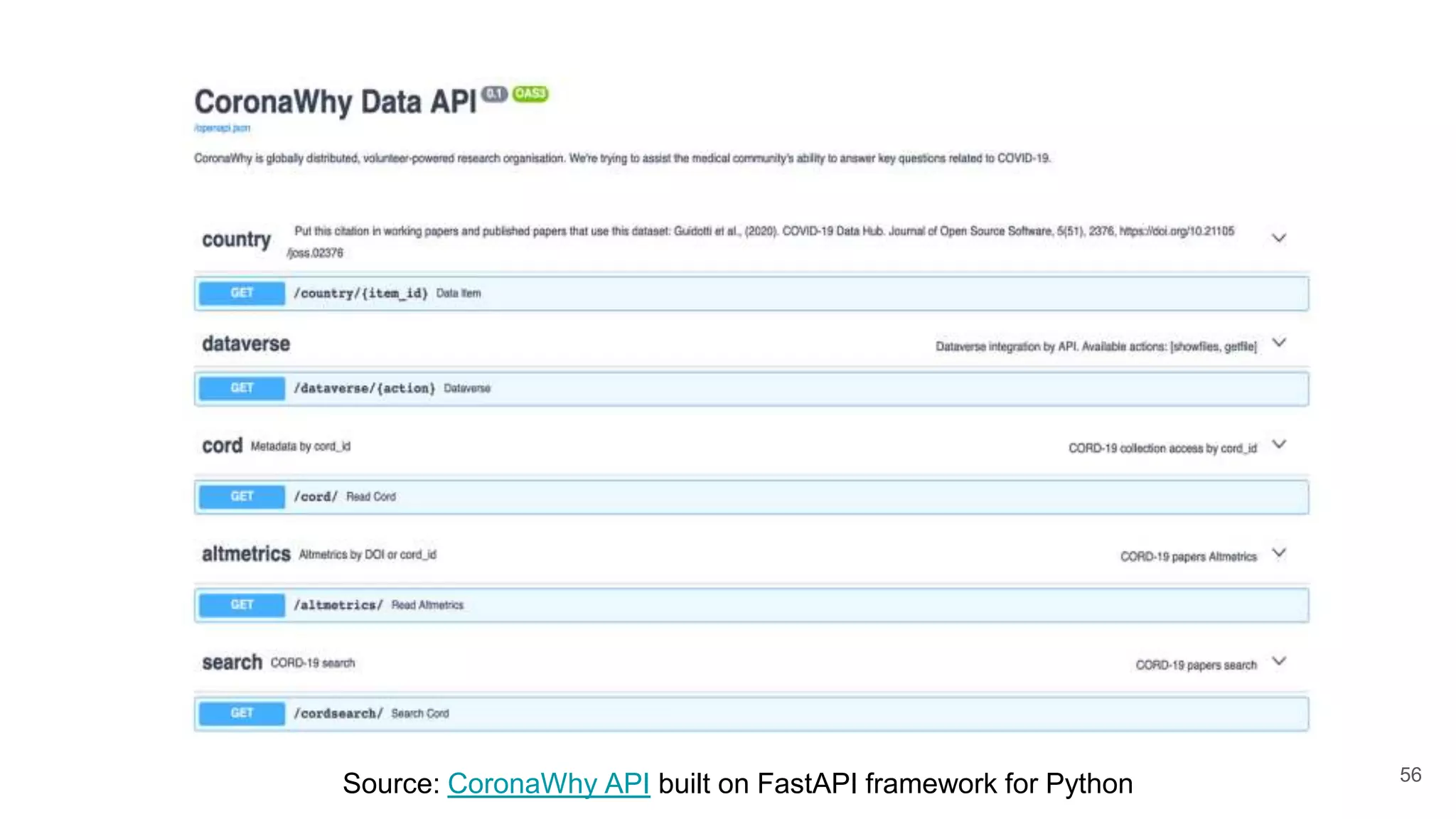The width and height of the screenshot is (1456, 819).
Task: Open the CoronaWhy API source link
Action: tap(548, 783)
